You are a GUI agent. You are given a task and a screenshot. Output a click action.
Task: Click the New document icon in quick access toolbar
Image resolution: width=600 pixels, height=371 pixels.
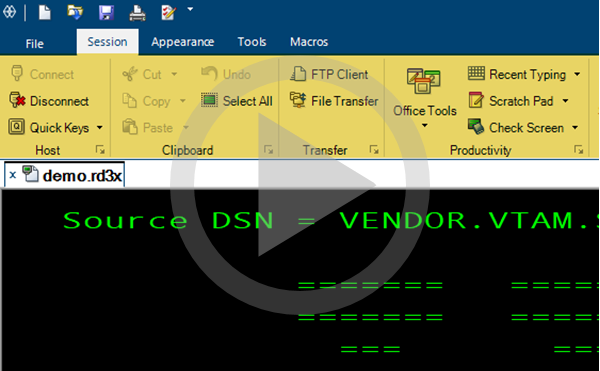point(45,12)
